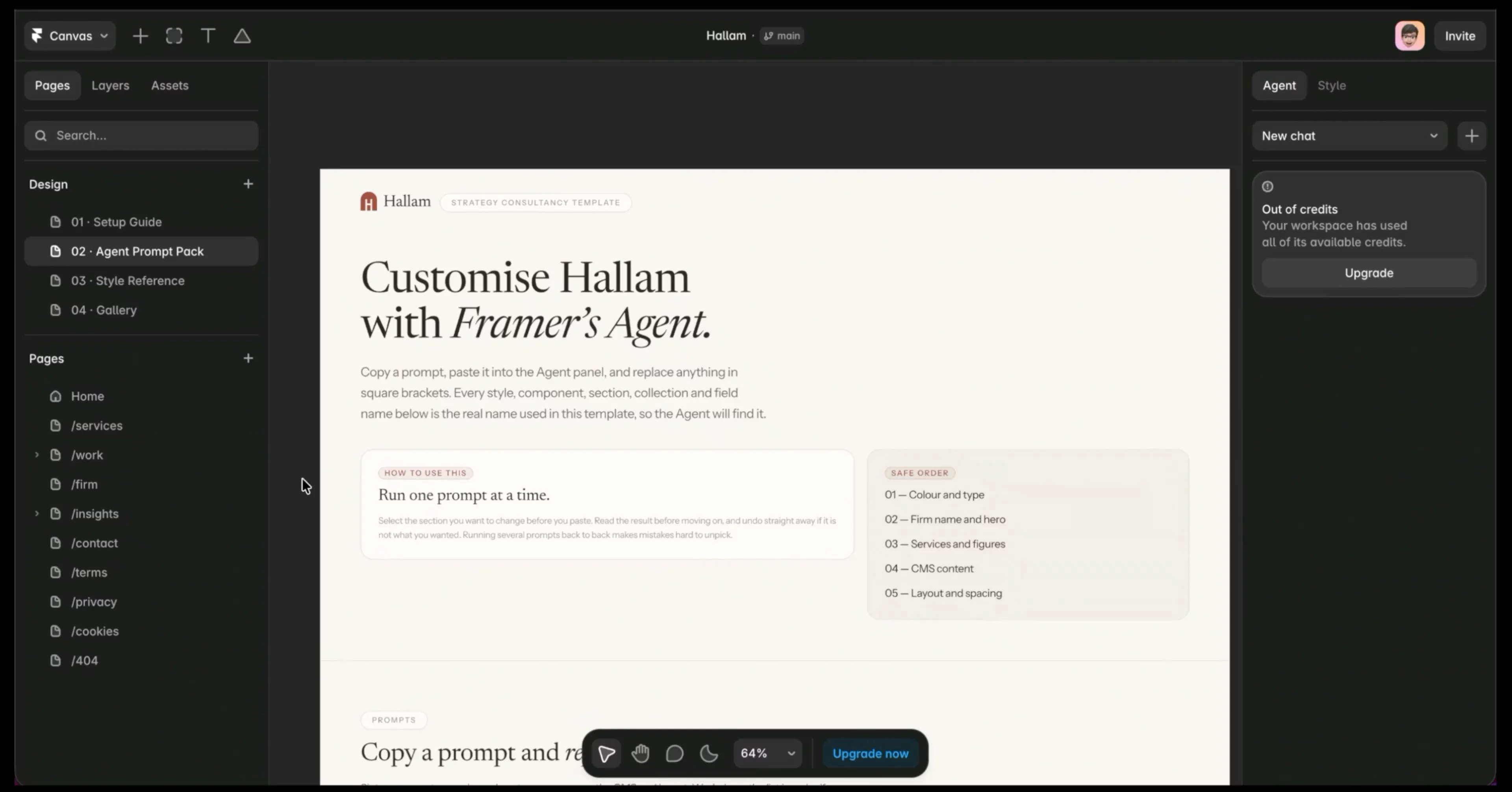Click the Upgrade button in credits notice
1512x792 pixels.
1369,273
